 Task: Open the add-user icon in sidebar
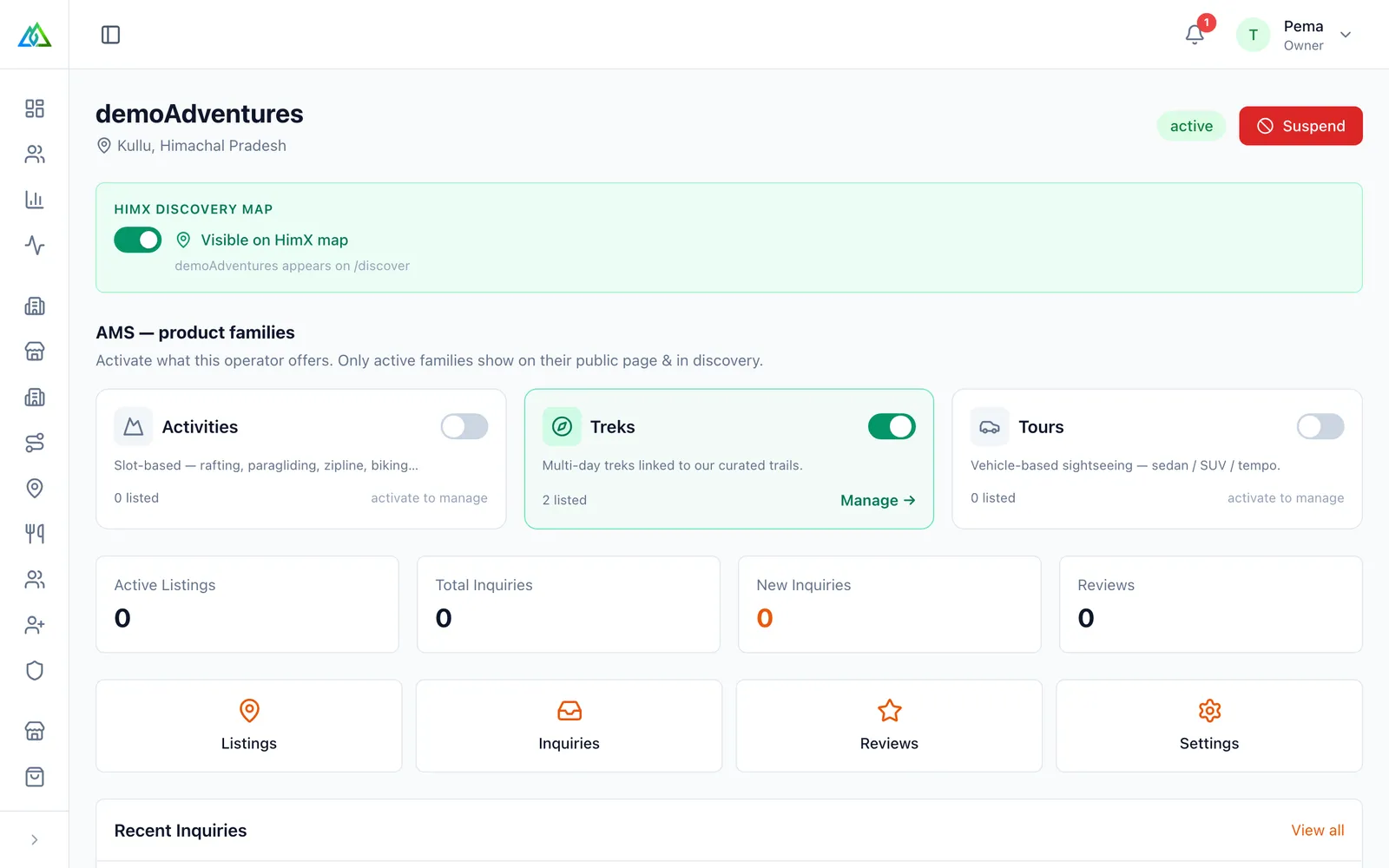35,625
